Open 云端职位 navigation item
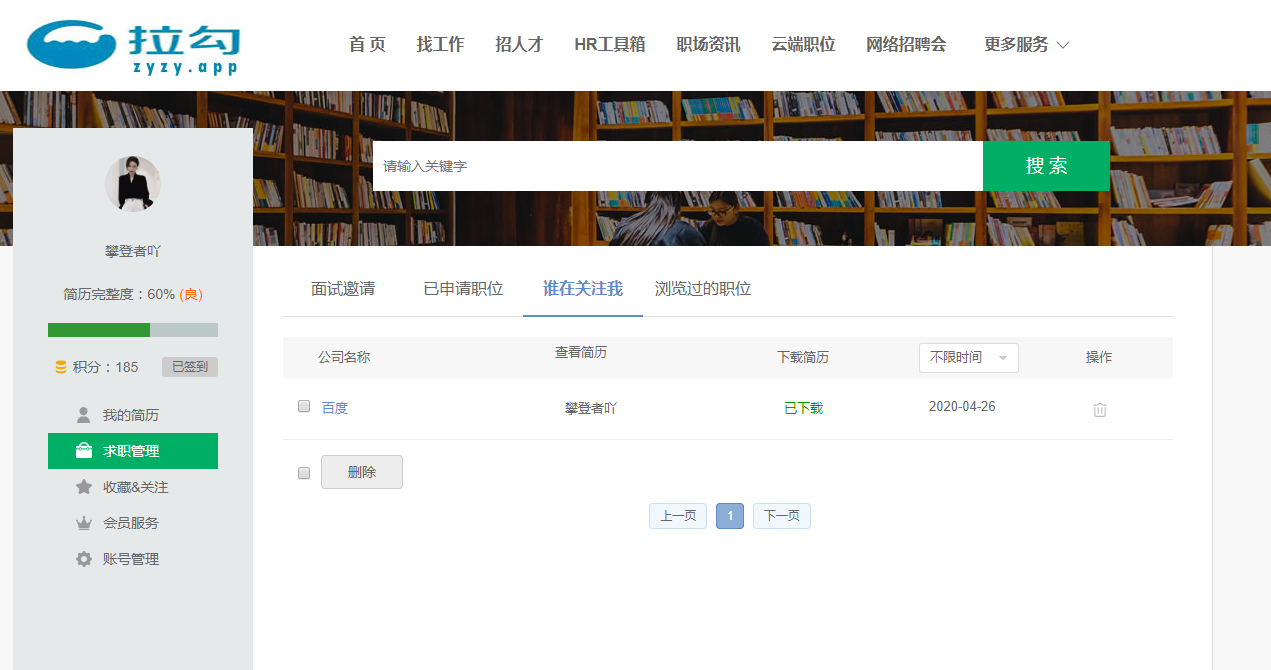 coord(803,45)
